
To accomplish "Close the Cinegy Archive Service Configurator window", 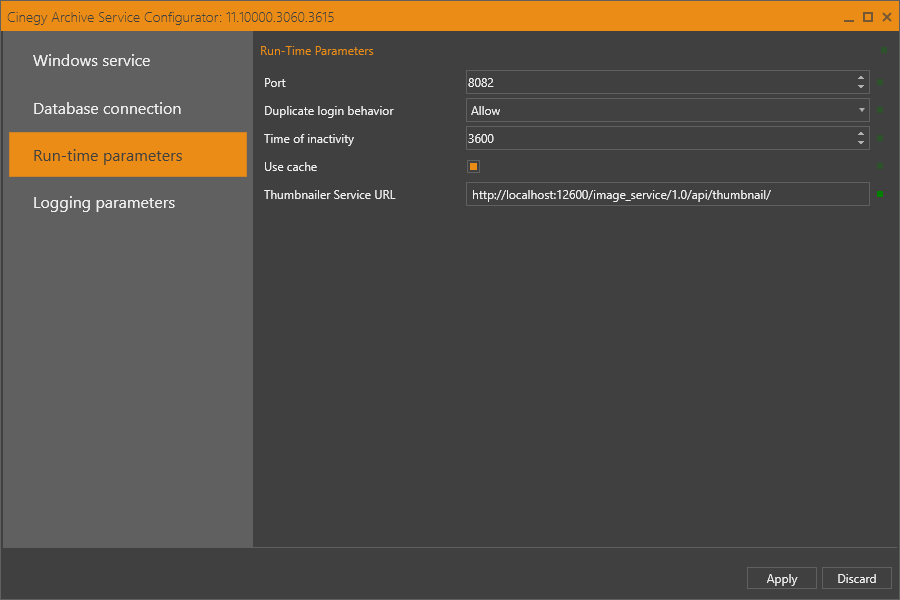I will [887, 17].
